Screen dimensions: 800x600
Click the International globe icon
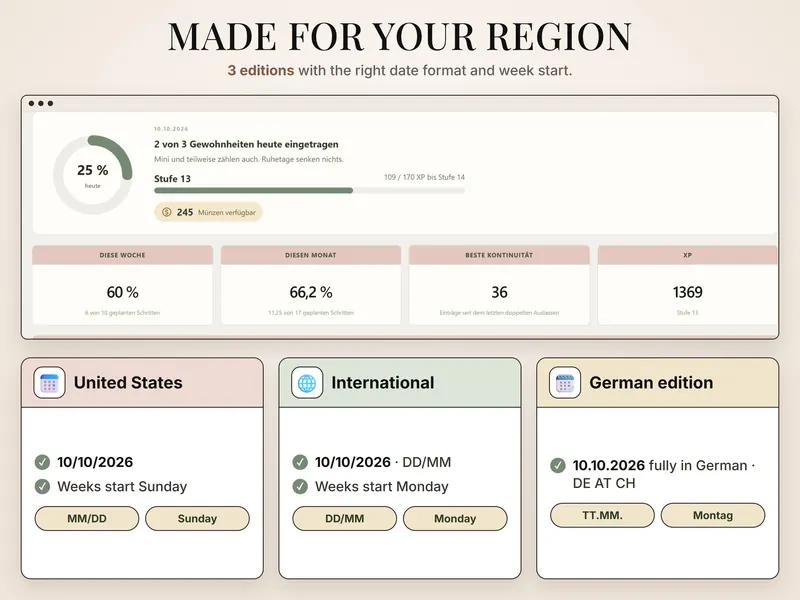(307, 383)
